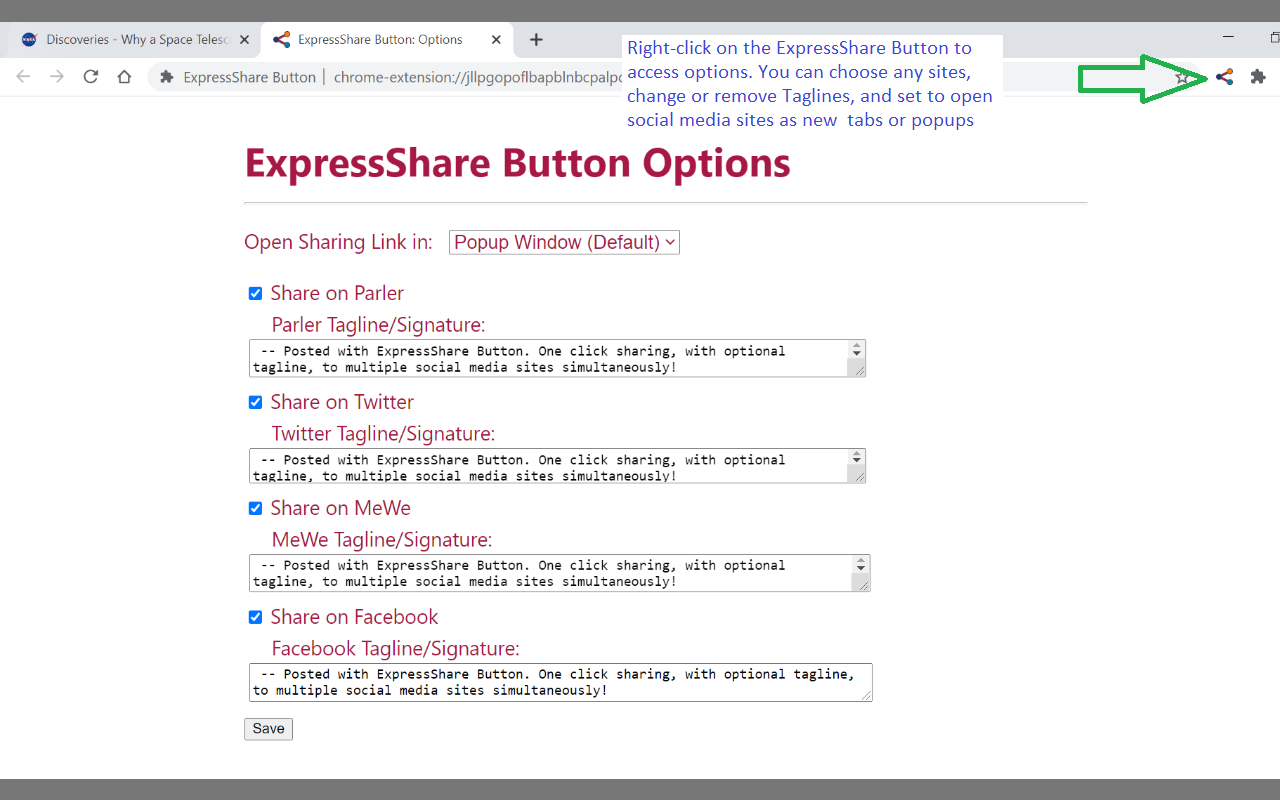The width and height of the screenshot is (1280, 800).
Task: Open a new browser tab with the plus button
Action: (x=536, y=39)
